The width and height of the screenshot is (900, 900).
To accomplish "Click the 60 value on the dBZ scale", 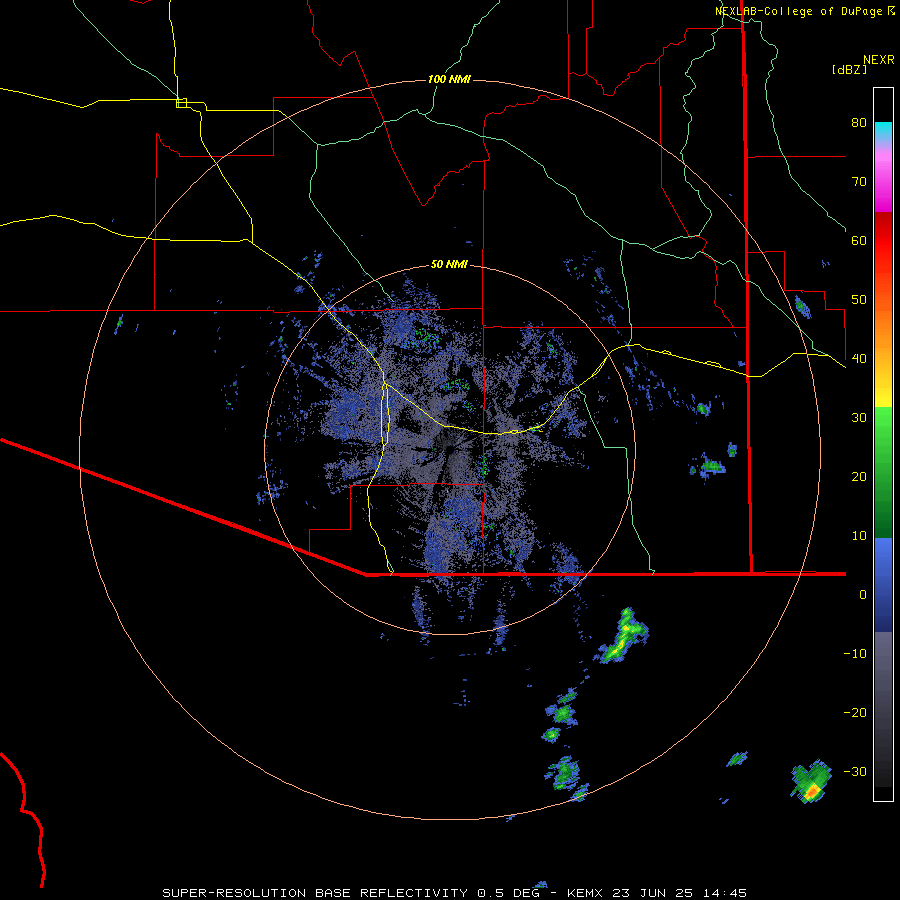I will (x=859, y=240).
